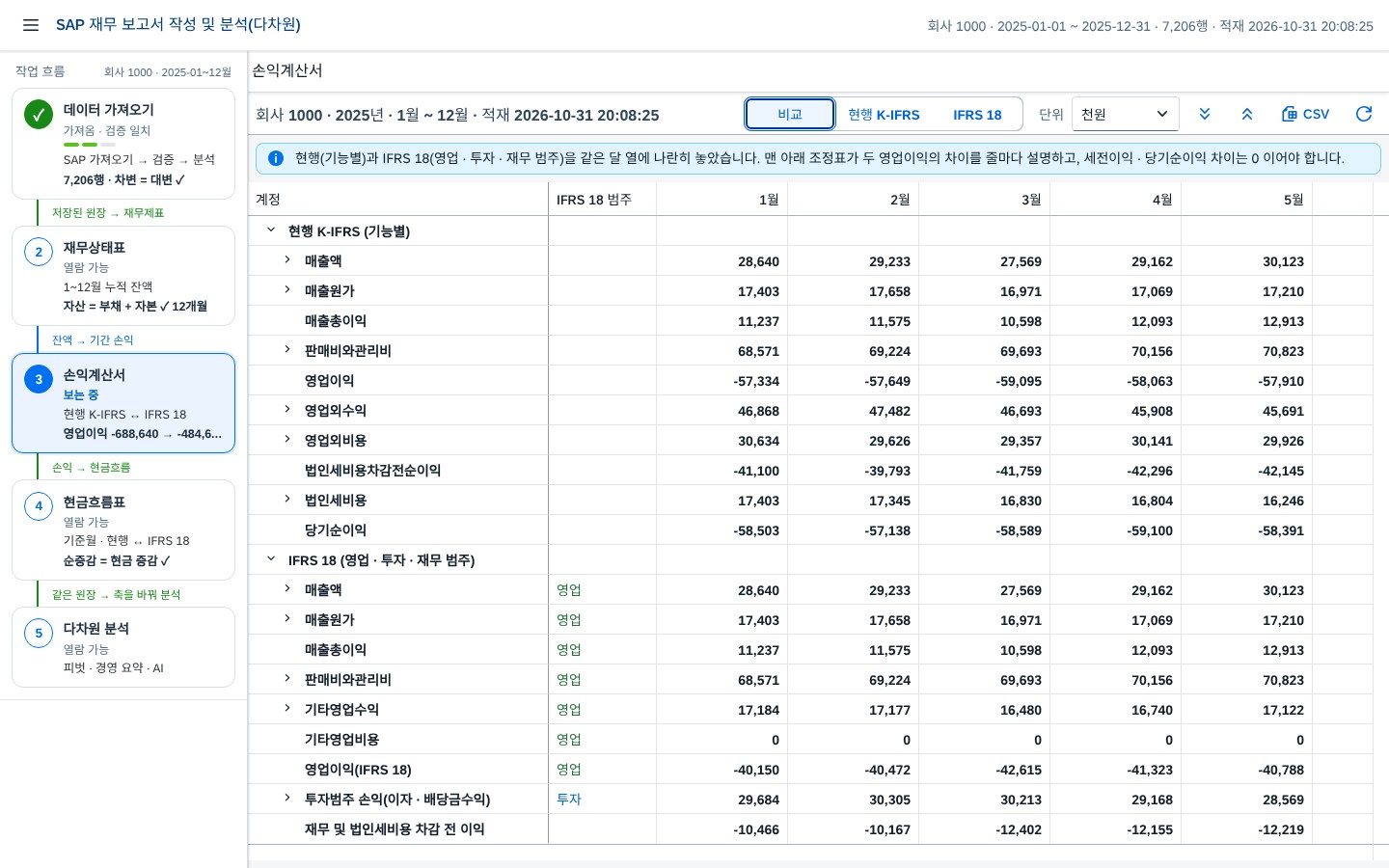The height and width of the screenshot is (868, 1389).
Task: Expand the 영업외비용 row
Action: click(x=287, y=440)
